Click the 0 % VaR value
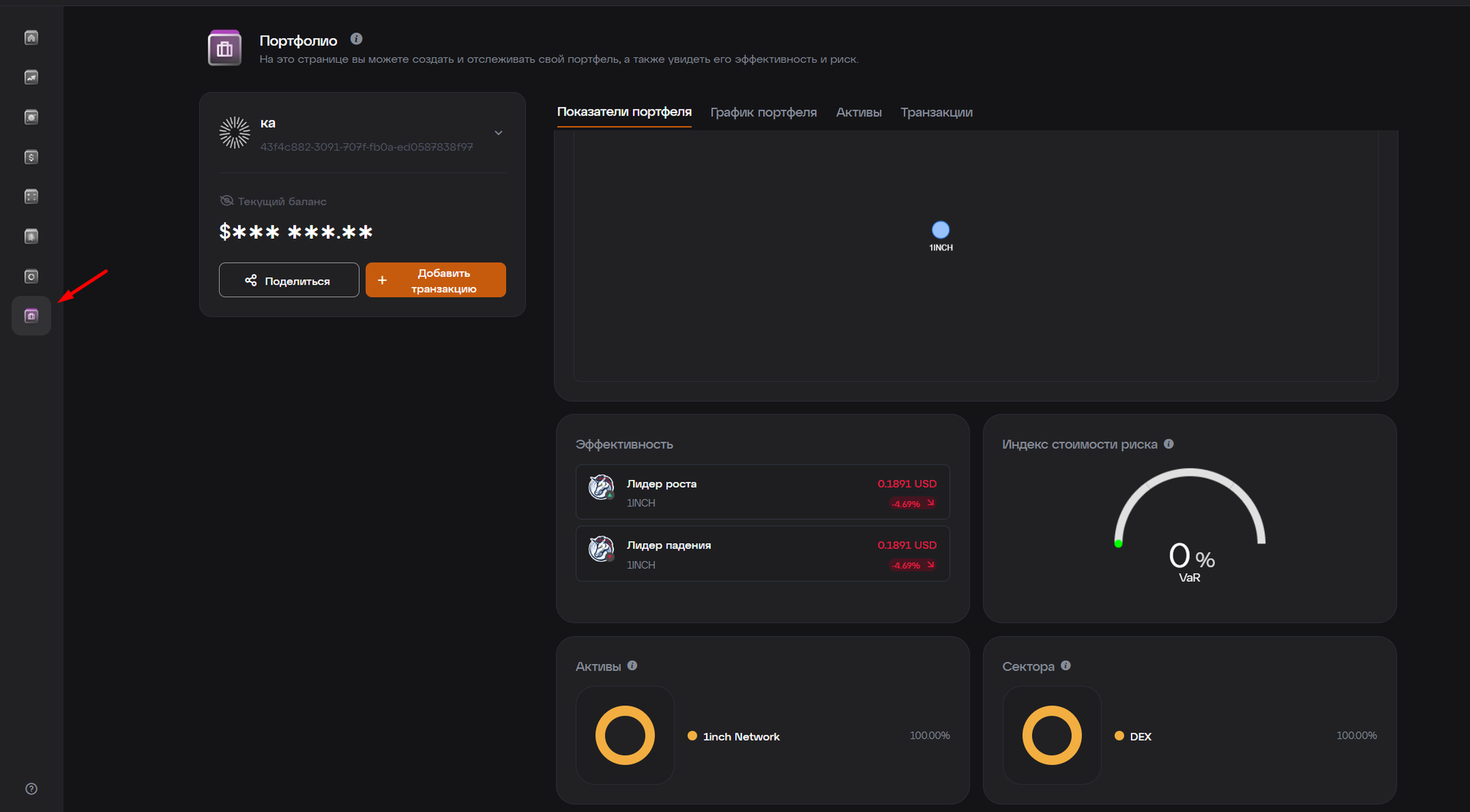Screen dimensions: 1470x812 coord(1191,557)
